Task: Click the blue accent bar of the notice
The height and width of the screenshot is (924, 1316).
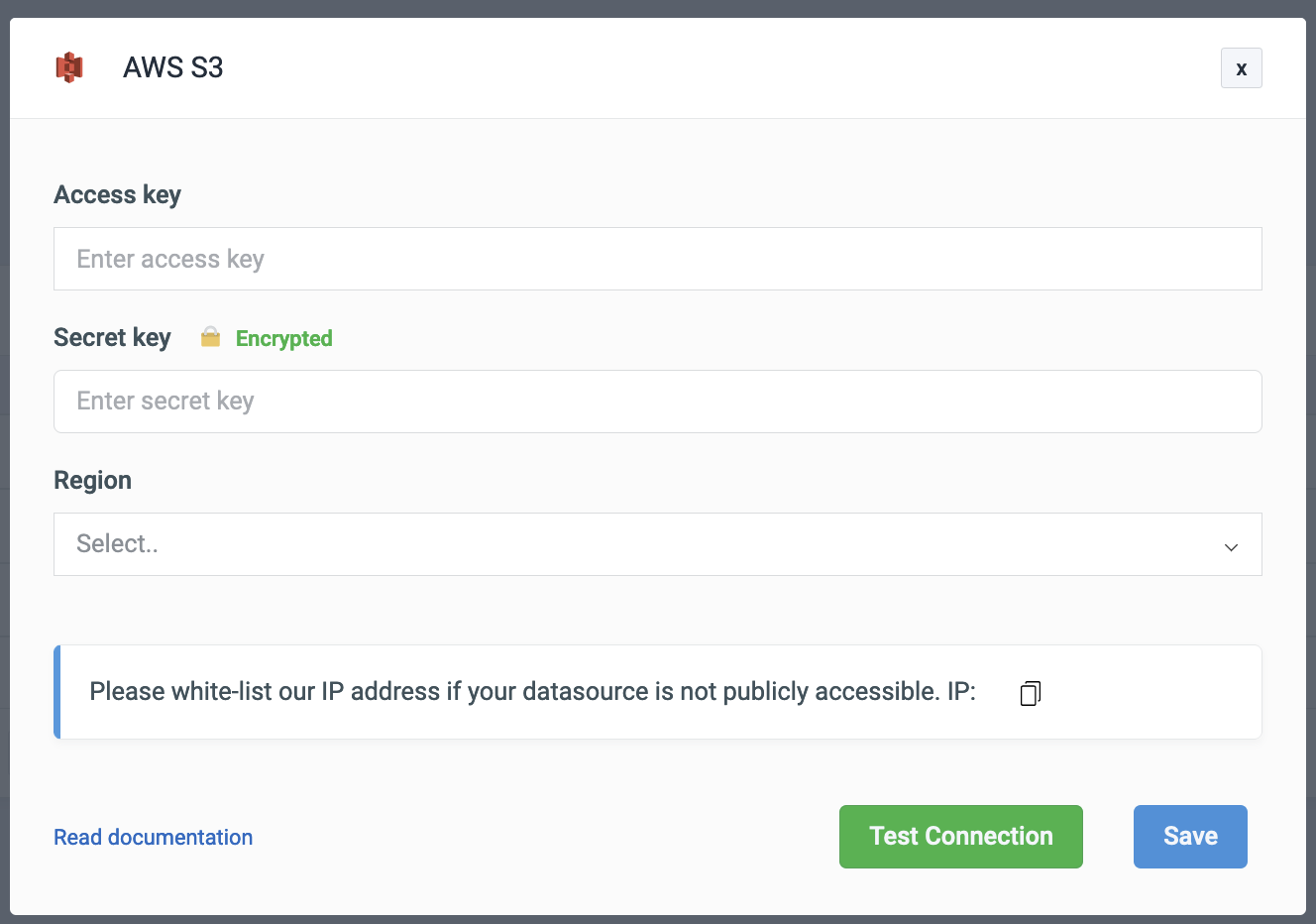Action: coord(57,692)
